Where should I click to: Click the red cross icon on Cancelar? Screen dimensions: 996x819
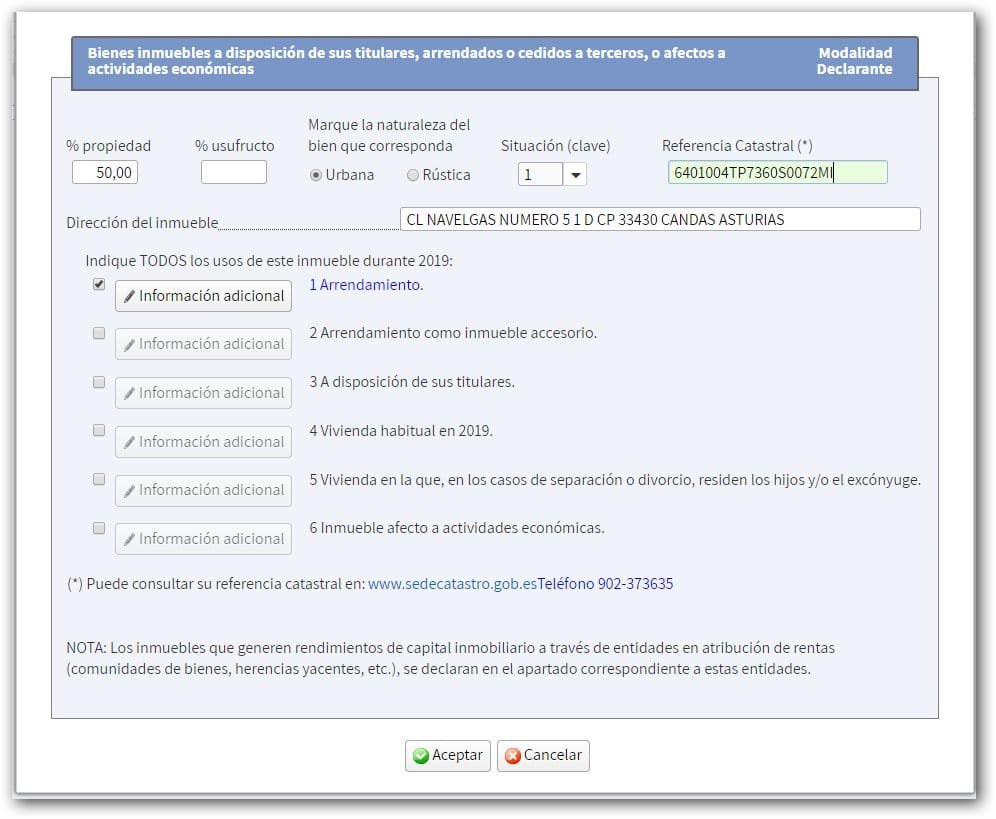pos(512,755)
